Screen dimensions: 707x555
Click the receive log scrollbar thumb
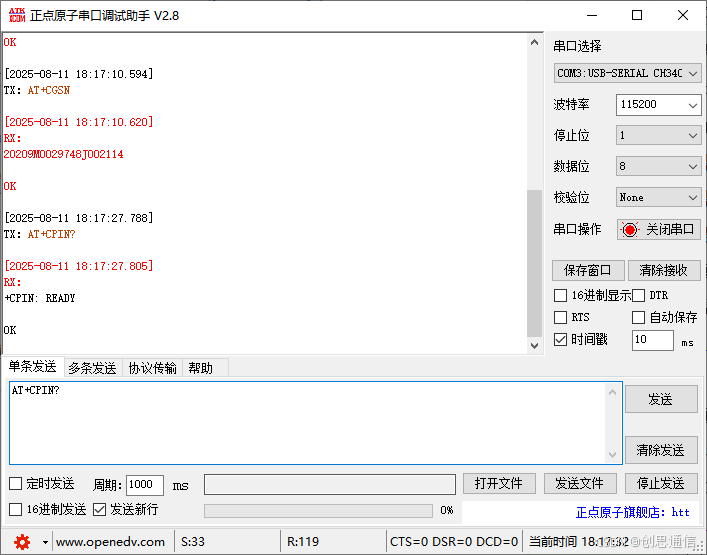coord(535,263)
